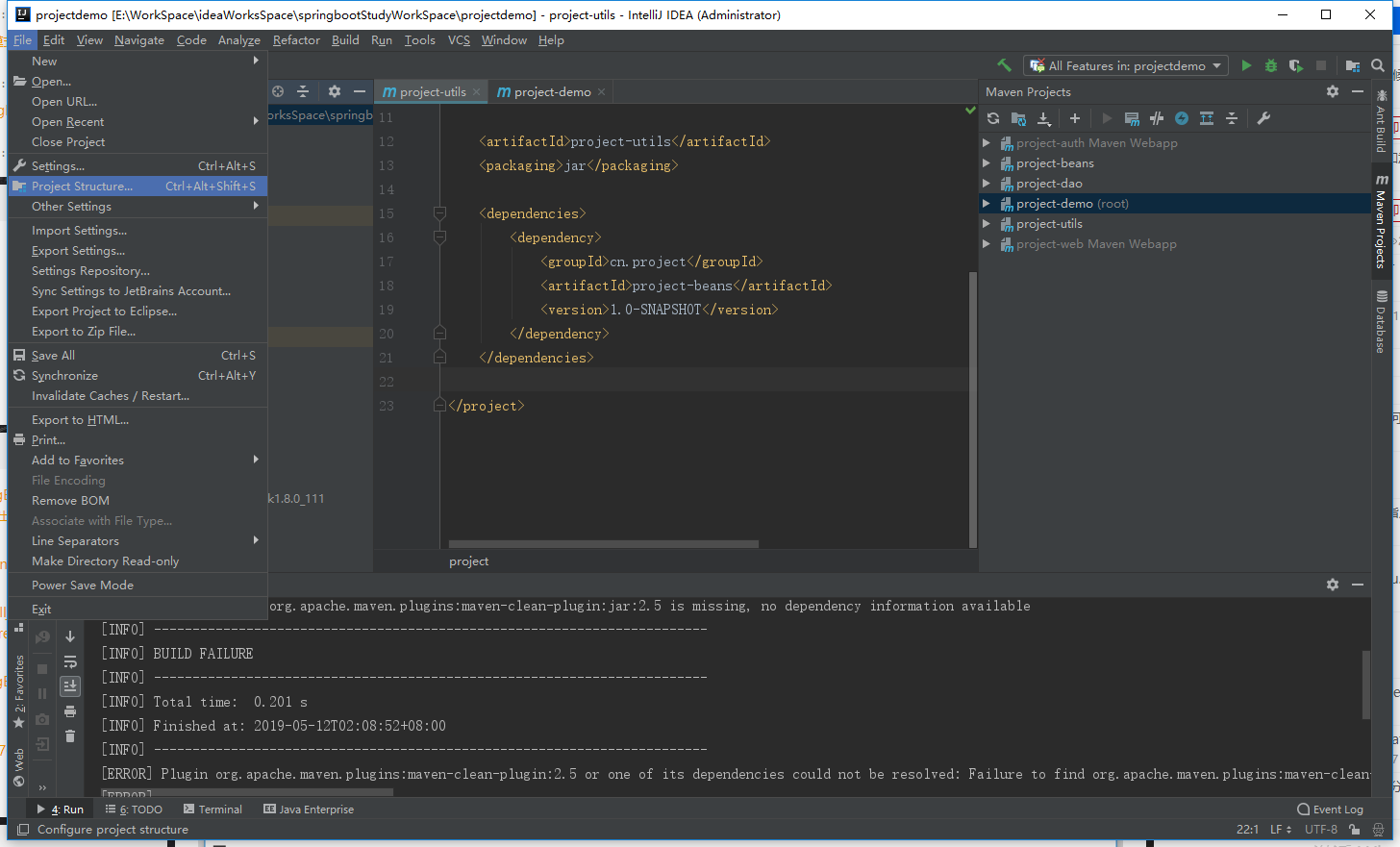Image resolution: width=1400 pixels, height=847 pixels.
Task: Click the editor horizontal scrollbar
Action: (604, 544)
